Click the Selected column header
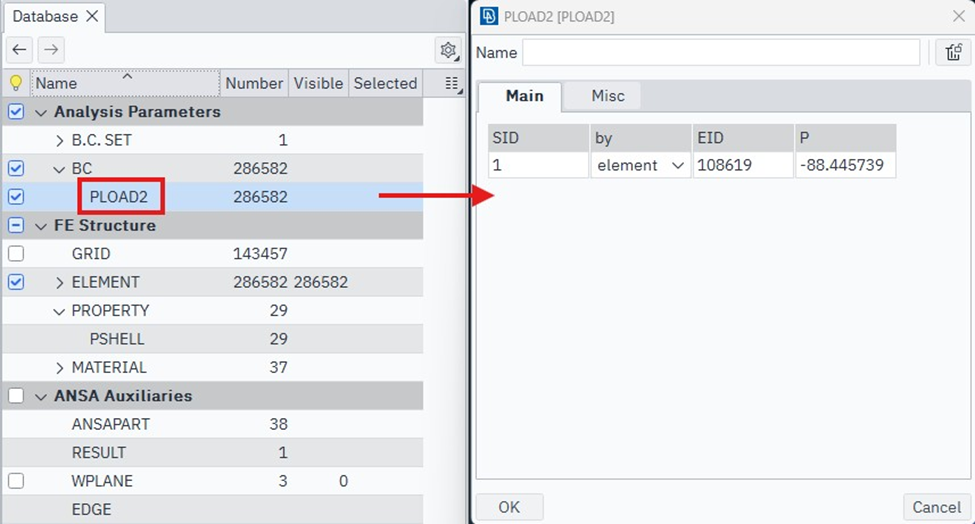The height and width of the screenshot is (524, 975). (385, 83)
